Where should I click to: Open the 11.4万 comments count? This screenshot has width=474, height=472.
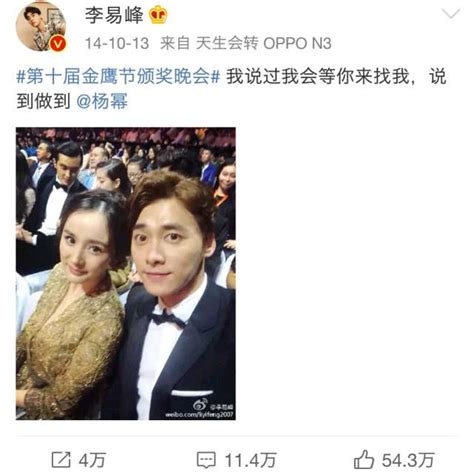tap(250, 460)
